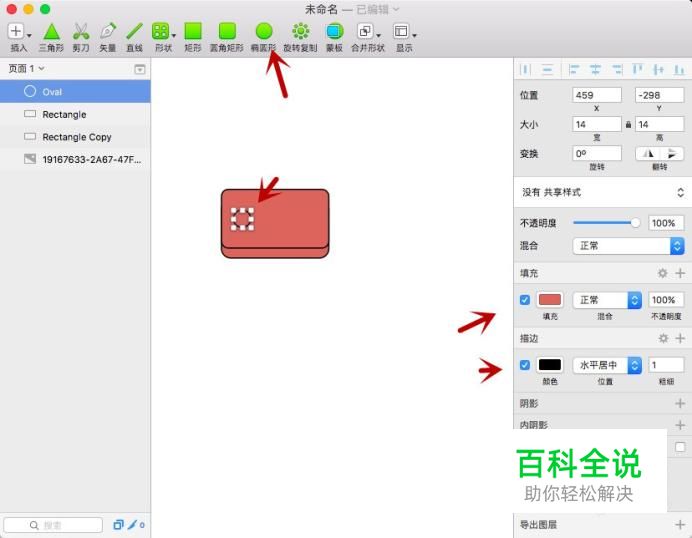The height and width of the screenshot is (538, 692).
Task: Click the slice filter knife icon
Action: tap(132, 525)
